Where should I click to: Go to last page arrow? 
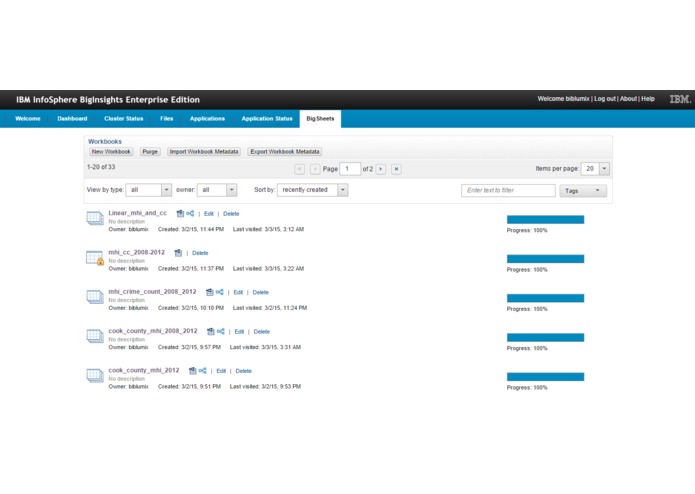click(397, 169)
